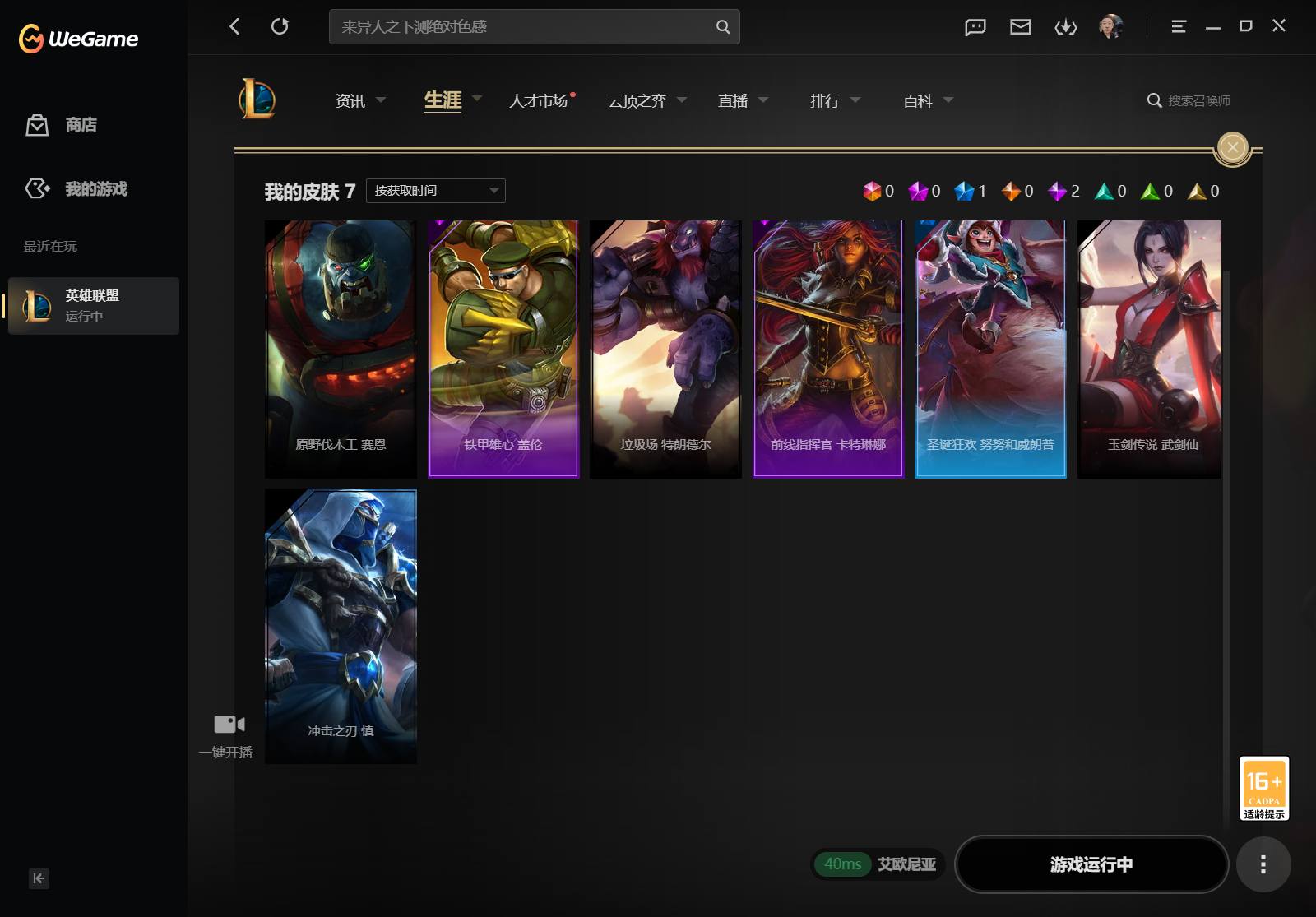1316x917 pixels.
Task: Open the 排行 menu tab
Action: (x=825, y=100)
